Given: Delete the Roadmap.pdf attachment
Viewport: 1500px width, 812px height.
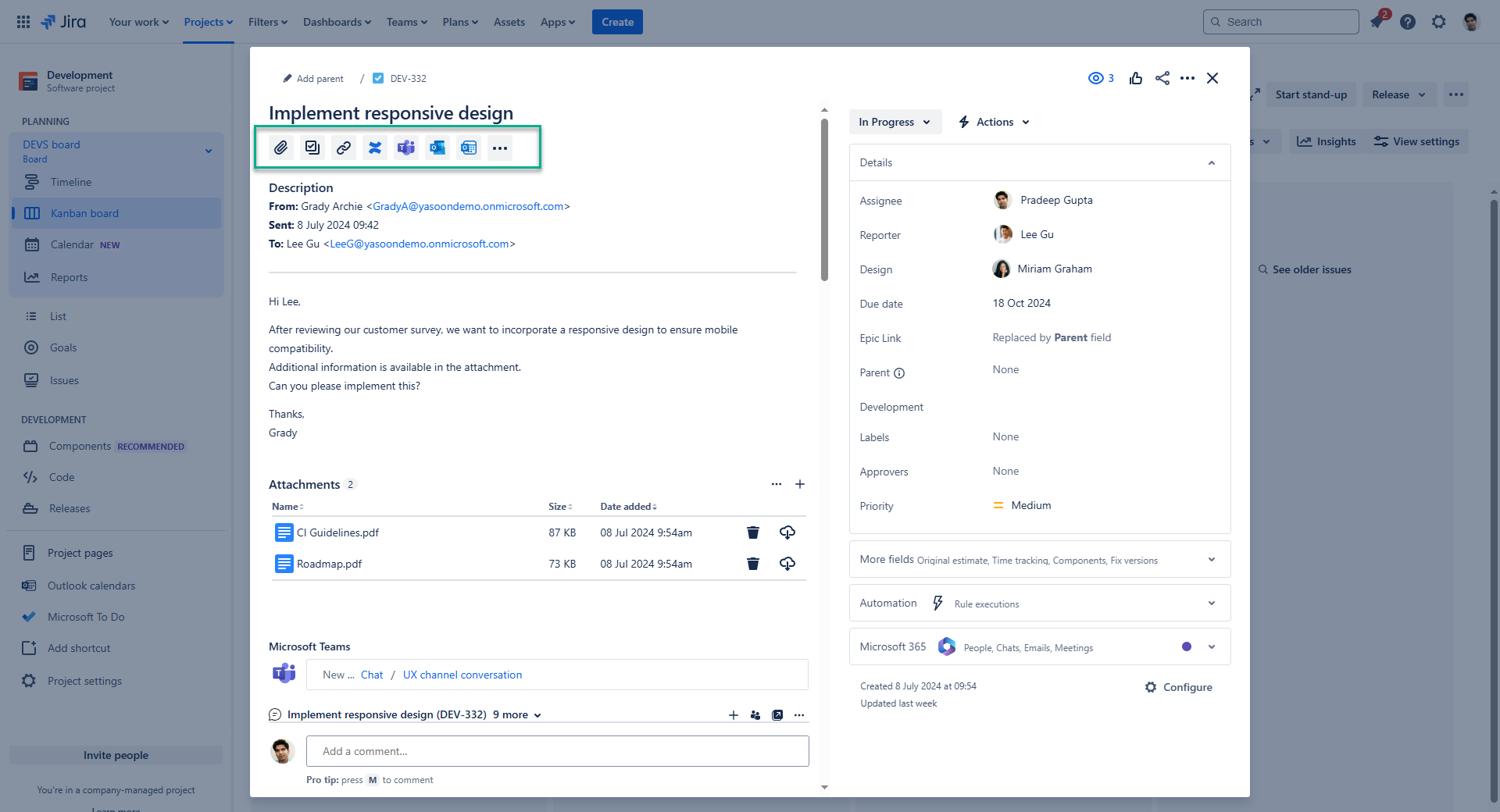Looking at the screenshot, I should coord(753,564).
